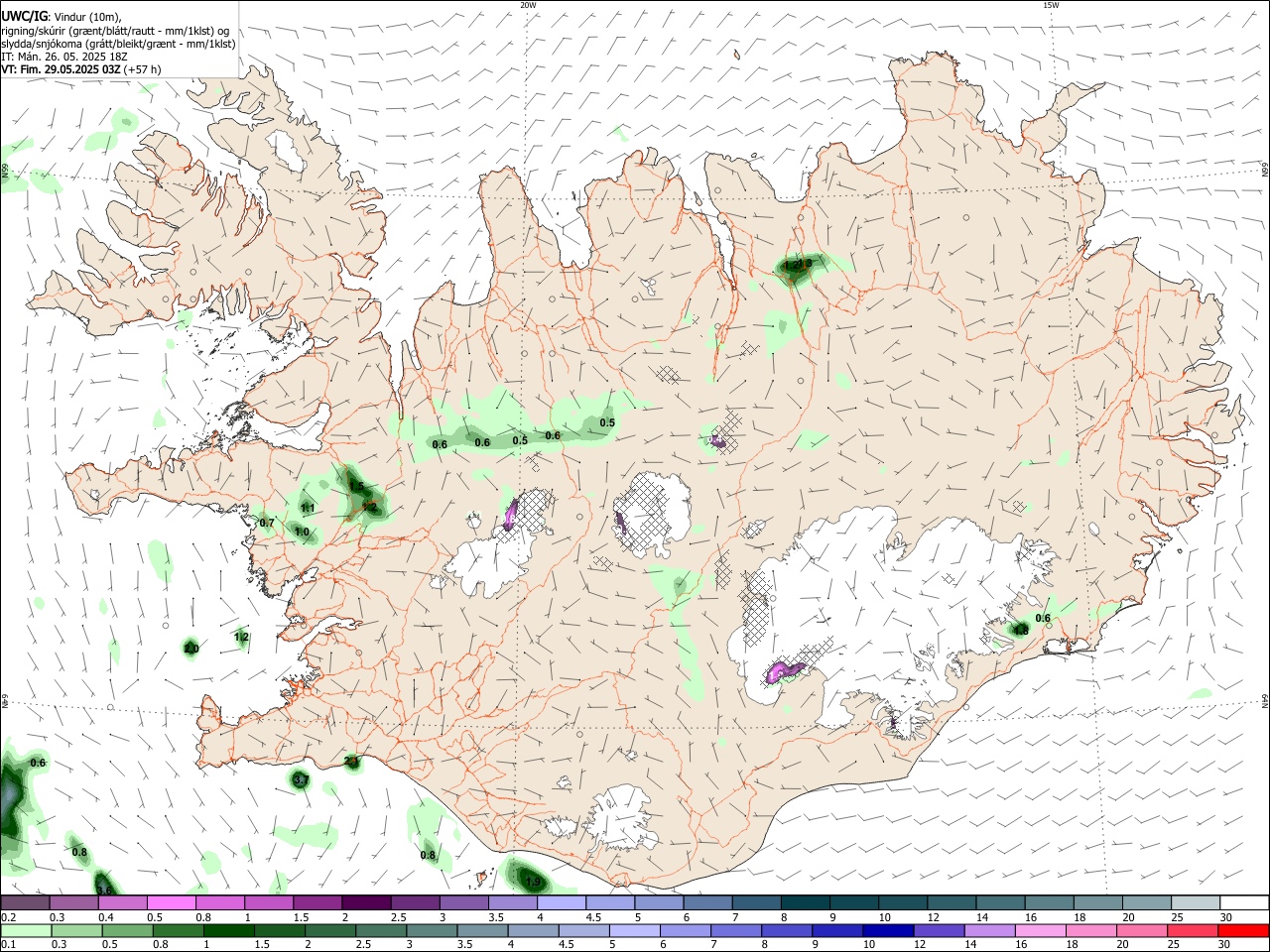The width and height of the screenshot is (1270, 952).
Task: Click the red-pink 25 mm rain swatch
Action: pos(1192,930)
